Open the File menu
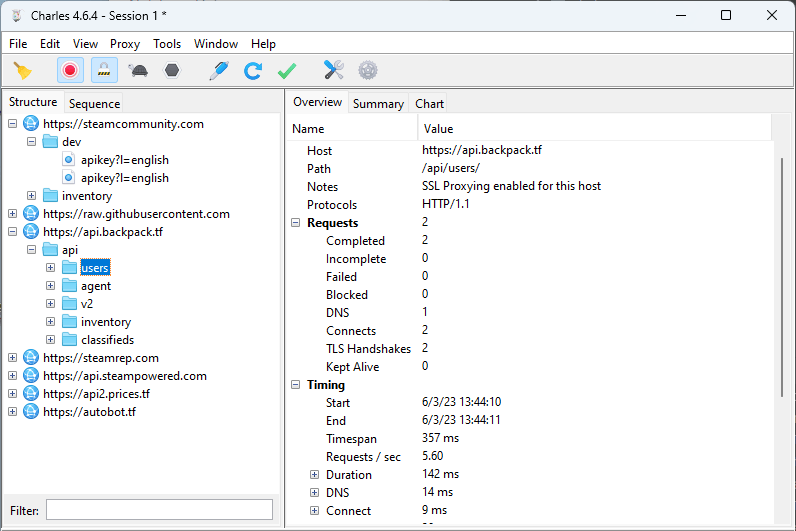 (x=18, y=44)
